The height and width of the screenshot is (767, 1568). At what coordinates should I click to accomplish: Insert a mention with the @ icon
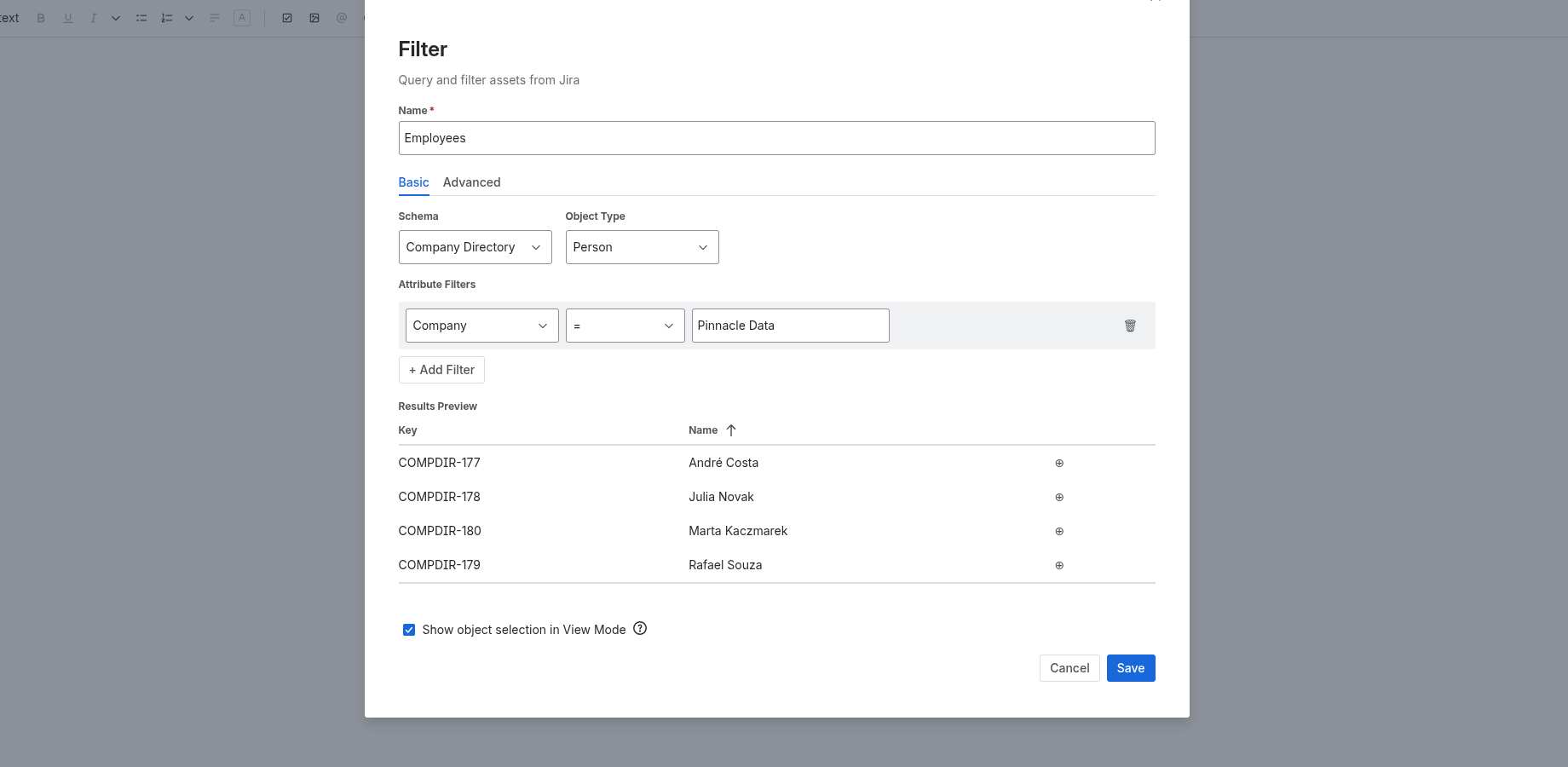pos(341,17)
